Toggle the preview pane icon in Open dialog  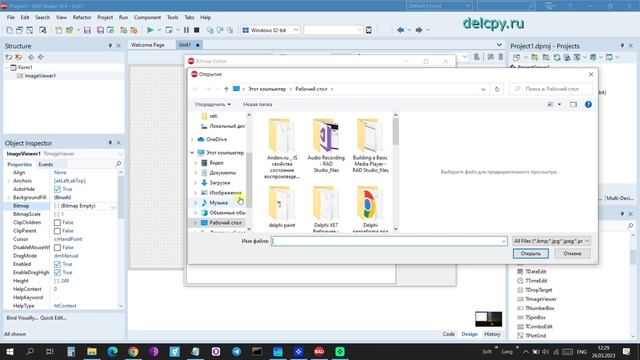point(573,104)
